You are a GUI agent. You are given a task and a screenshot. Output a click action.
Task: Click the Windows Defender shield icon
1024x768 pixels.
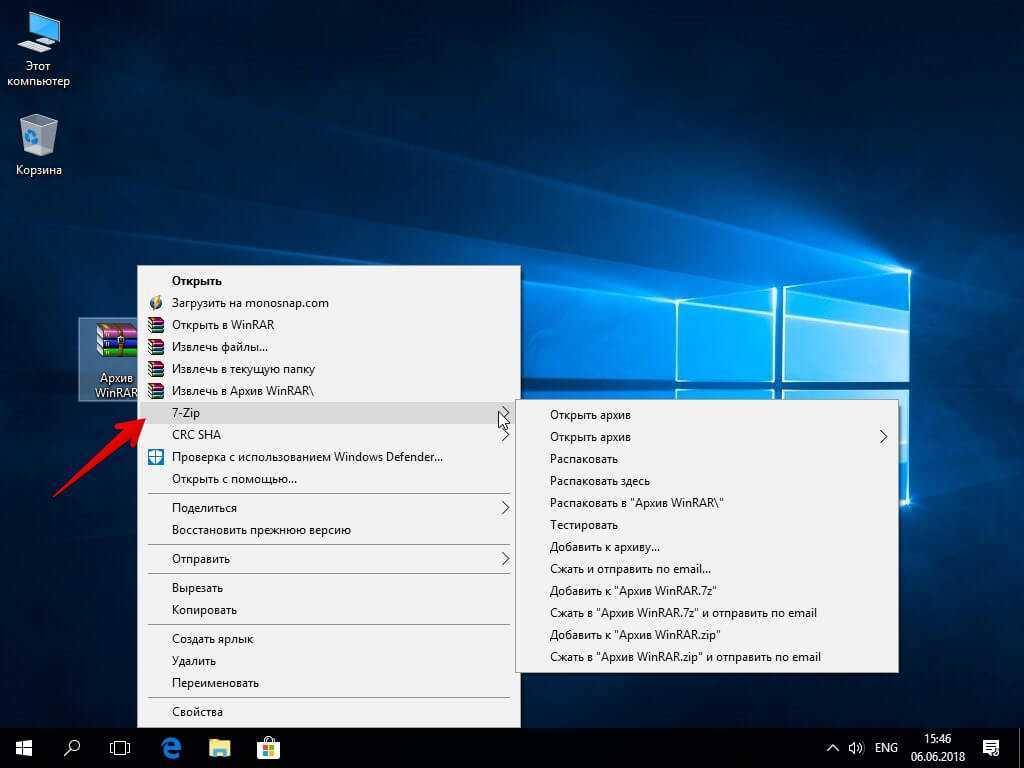click(x=155, y=457)
